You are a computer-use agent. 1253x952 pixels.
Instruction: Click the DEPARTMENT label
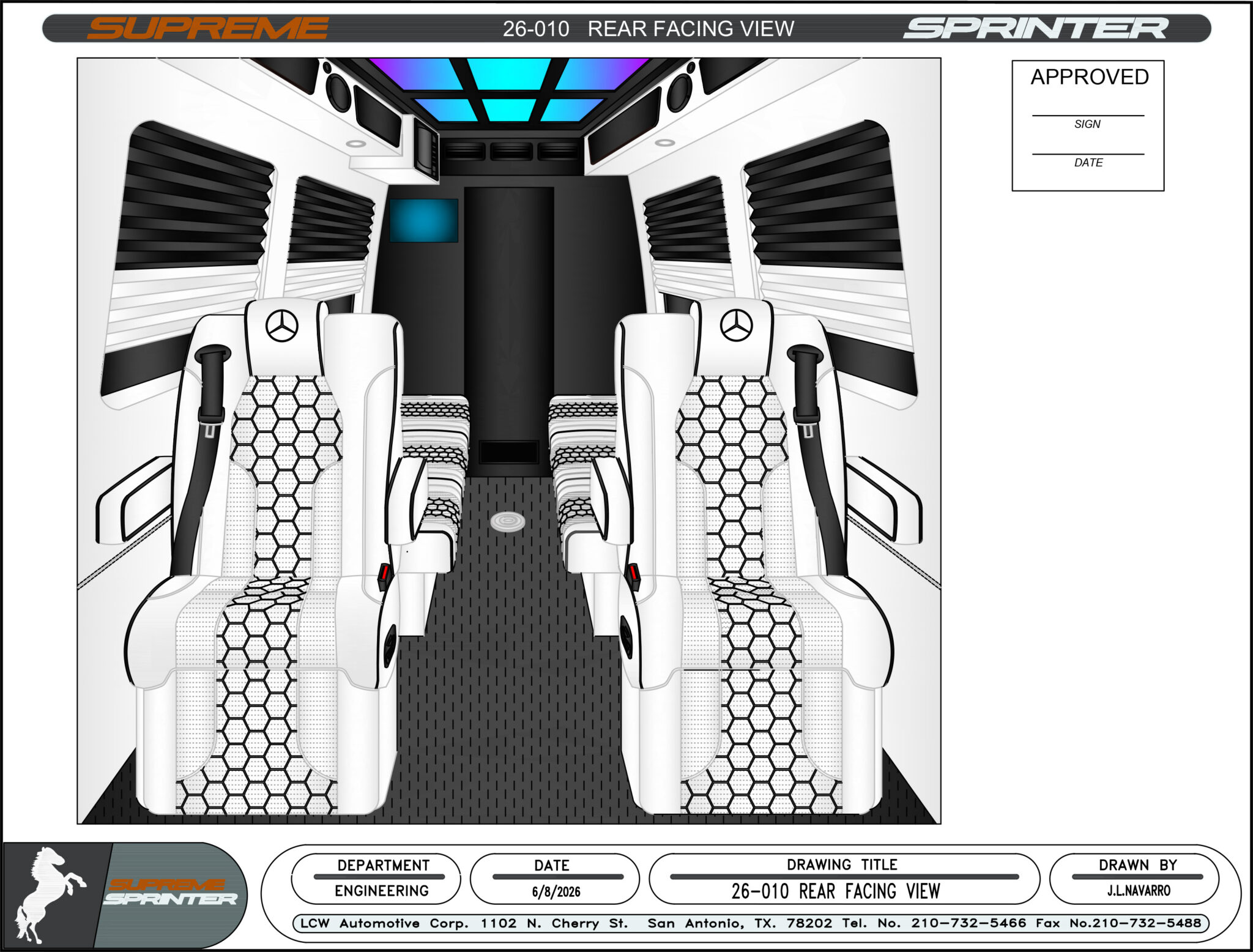384,865
